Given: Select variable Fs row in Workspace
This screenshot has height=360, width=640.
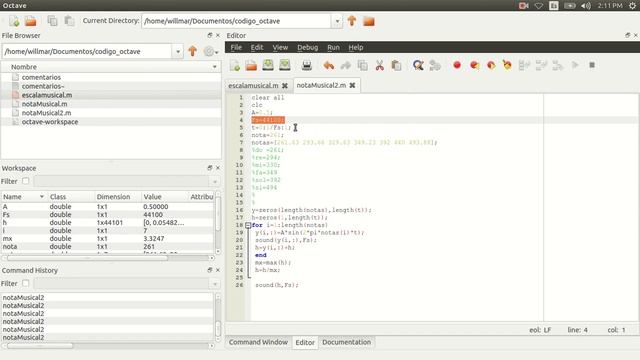Looking at the screenshot, I should (x=108, y=214).
